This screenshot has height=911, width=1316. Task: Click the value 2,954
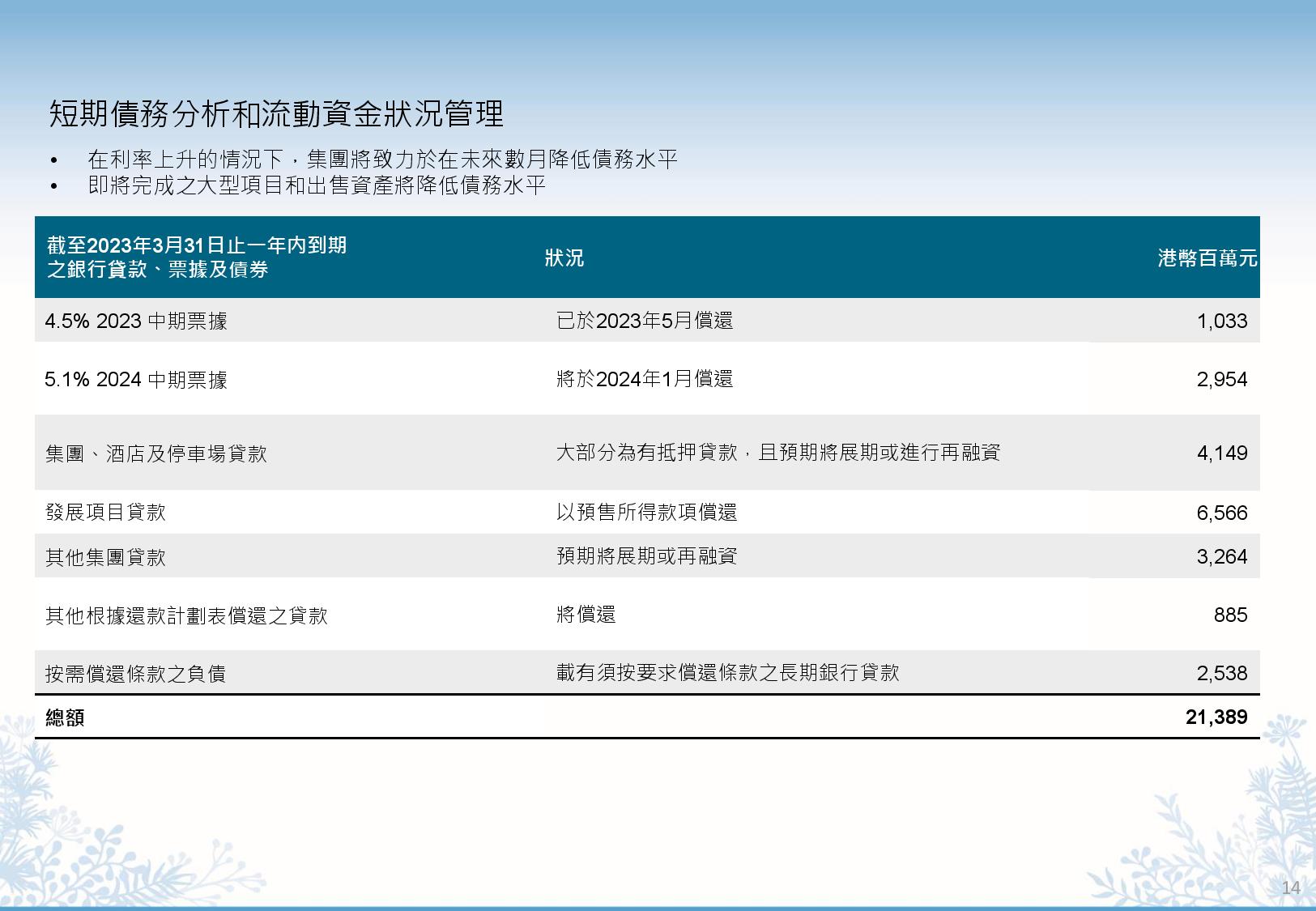click(1222, 379)
